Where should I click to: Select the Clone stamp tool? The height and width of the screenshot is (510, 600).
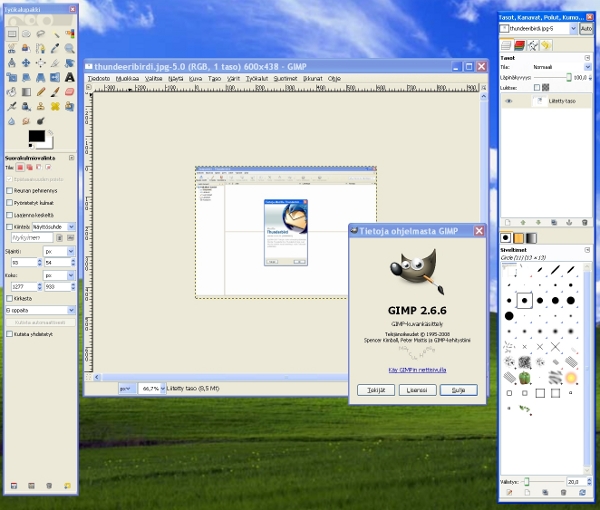pyautogui.click(x=41, y=106)
